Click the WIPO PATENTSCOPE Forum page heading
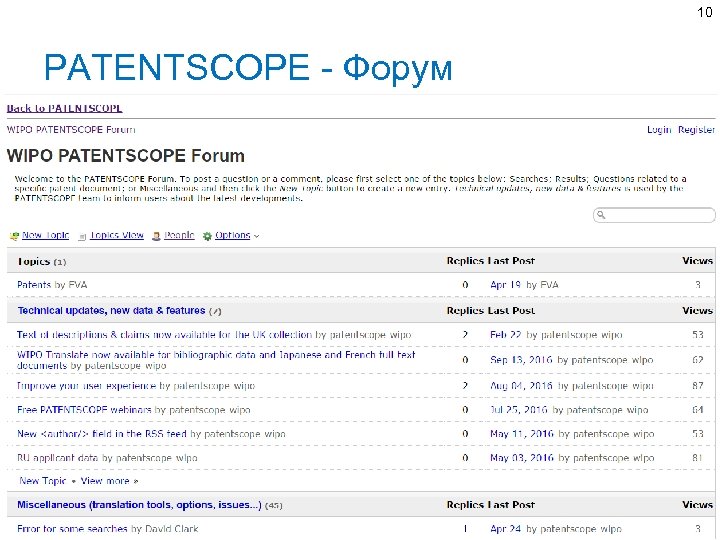This screenshot has height=540, width=720. pos(126,156)
